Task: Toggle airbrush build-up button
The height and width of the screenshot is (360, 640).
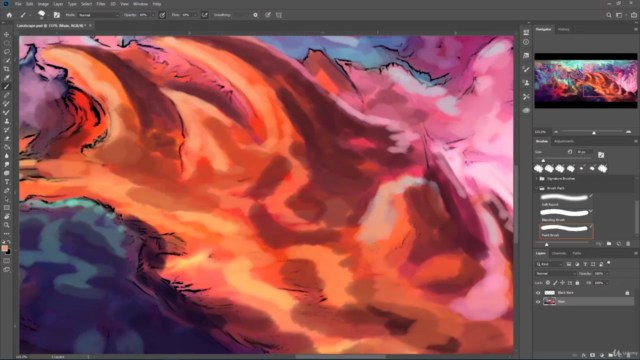Action: [204, 15]
